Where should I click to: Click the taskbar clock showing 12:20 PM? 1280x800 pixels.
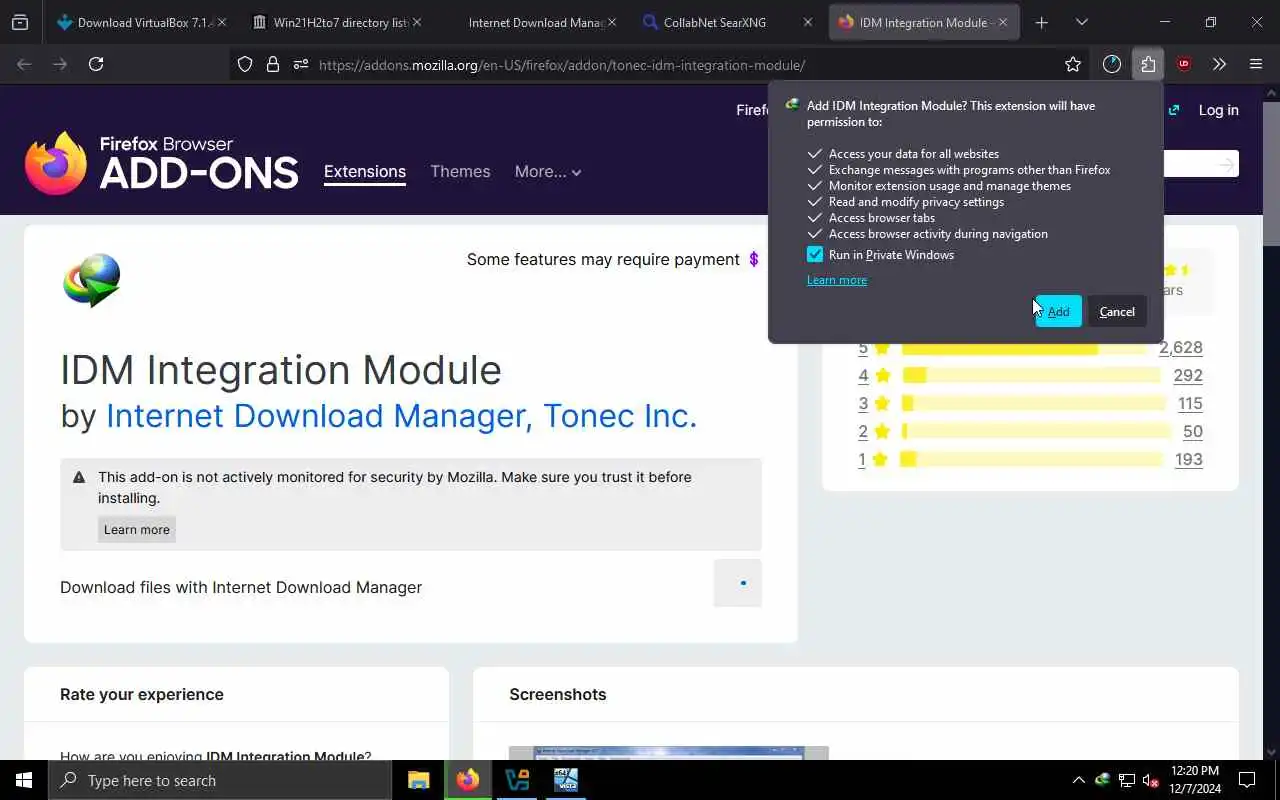[x=1194, y=780]
